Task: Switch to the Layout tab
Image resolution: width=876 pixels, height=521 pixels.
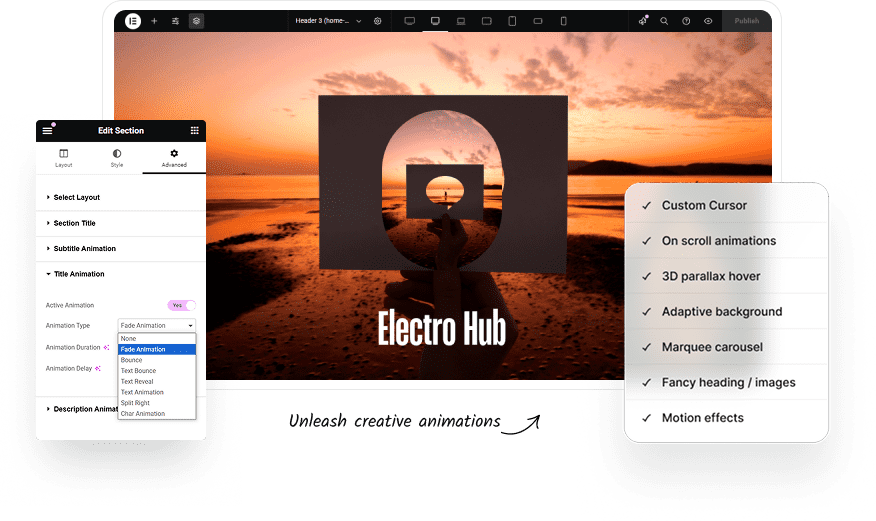Action: click(x=63, y=158)
